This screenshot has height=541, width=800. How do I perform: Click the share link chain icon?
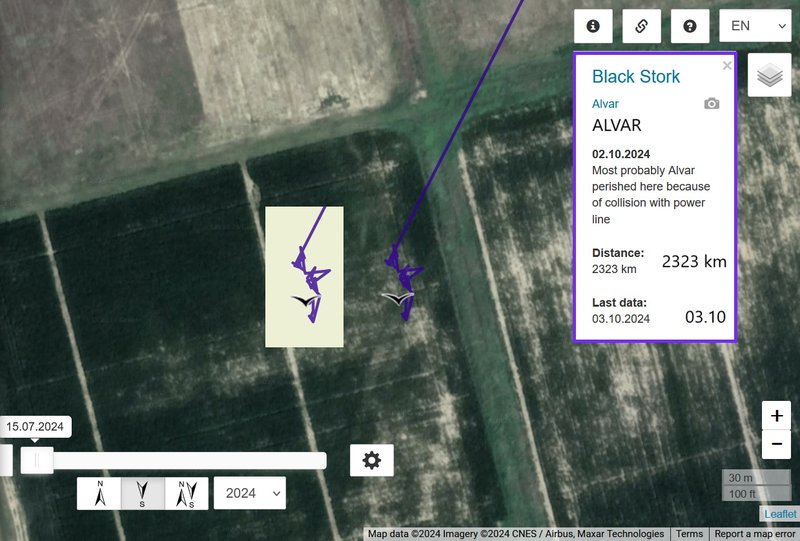[x=641, y=26]
